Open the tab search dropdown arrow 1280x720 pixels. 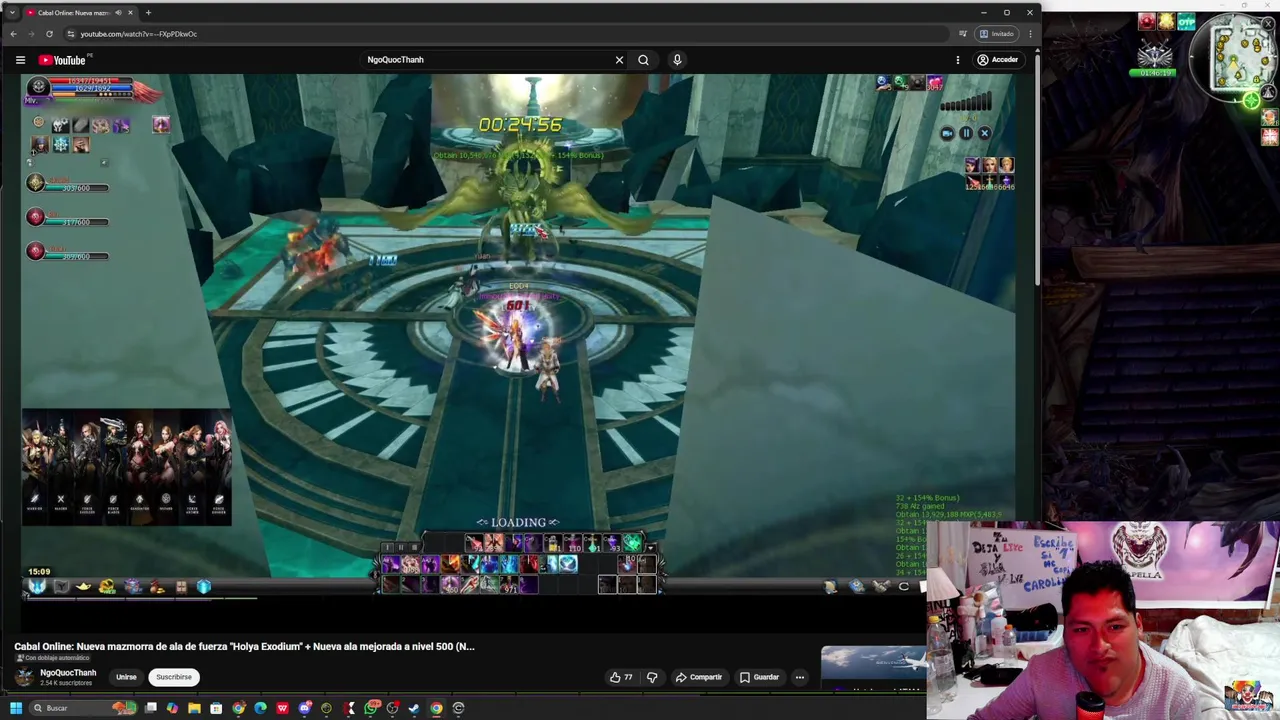tap(12, 13)
